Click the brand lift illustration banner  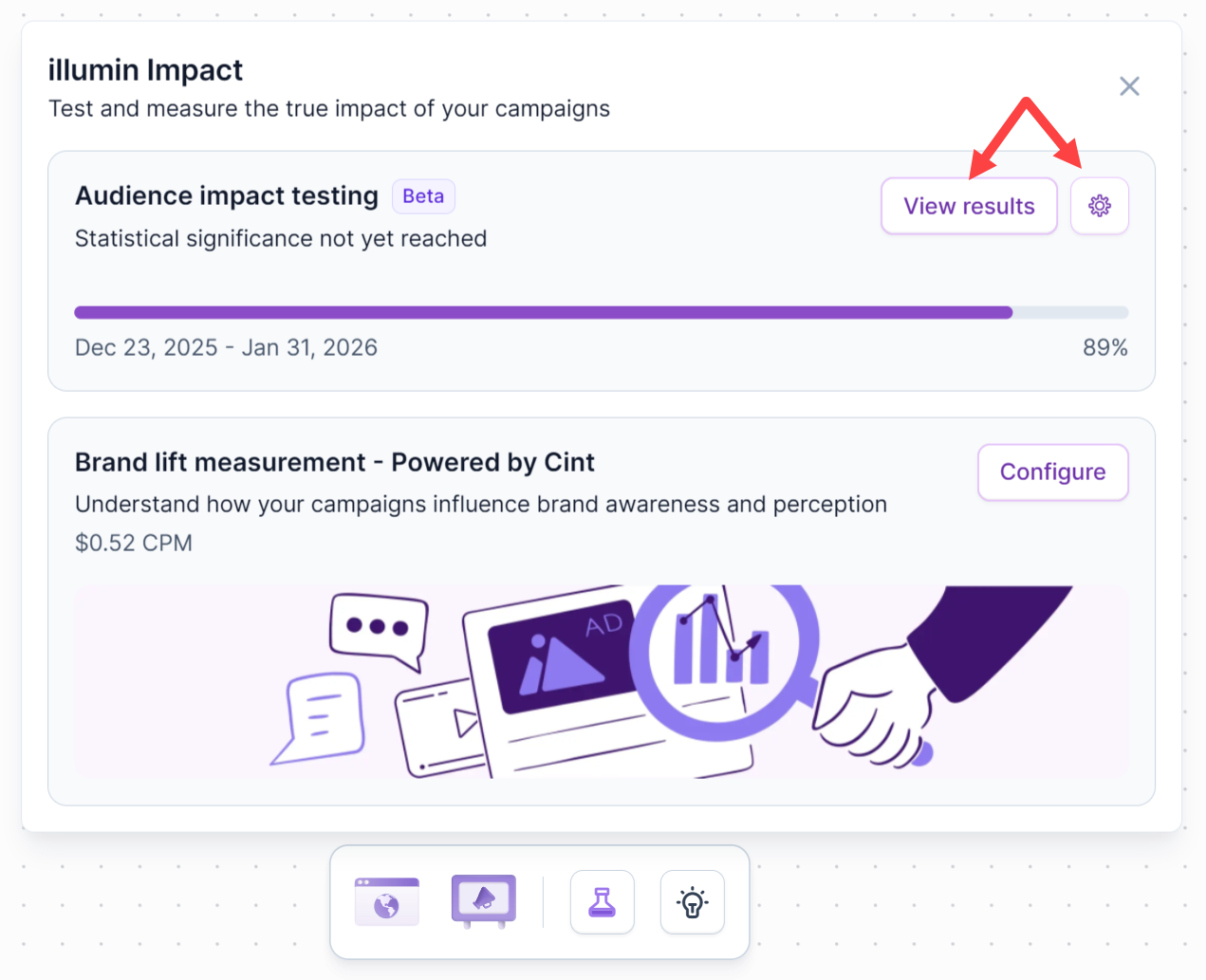point(601,681)
